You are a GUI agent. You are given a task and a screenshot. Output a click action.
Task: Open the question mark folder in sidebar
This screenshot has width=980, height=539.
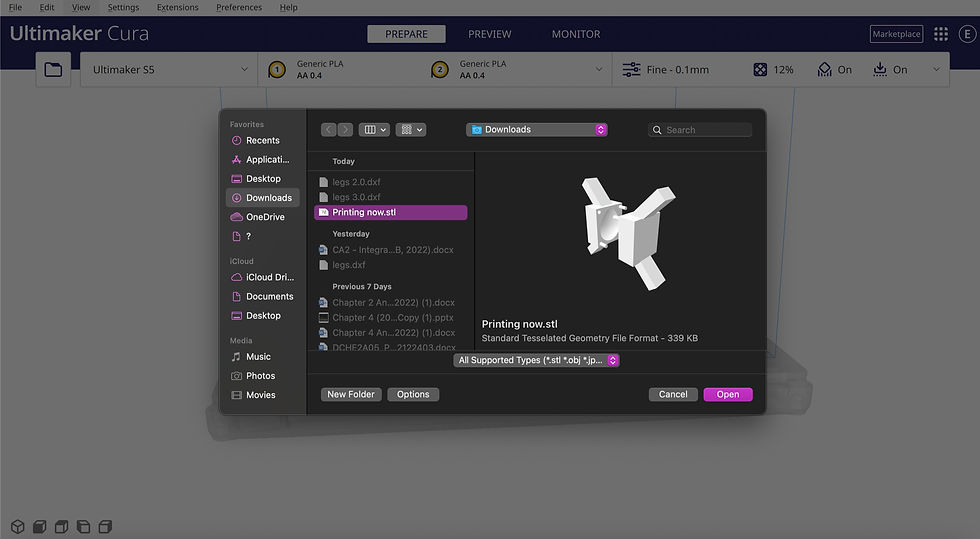pyautogui.click(x=262, y=236)
